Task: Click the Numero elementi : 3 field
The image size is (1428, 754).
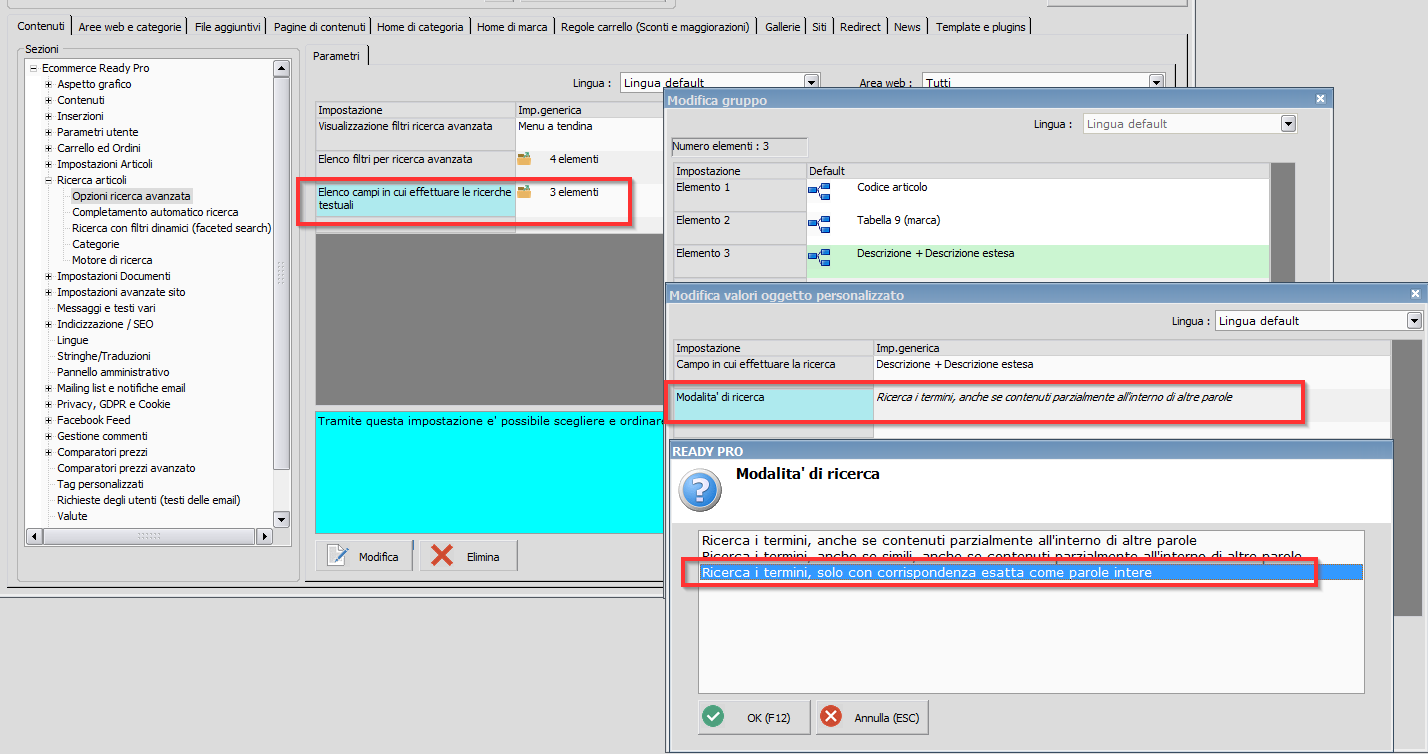Action: 739,147
